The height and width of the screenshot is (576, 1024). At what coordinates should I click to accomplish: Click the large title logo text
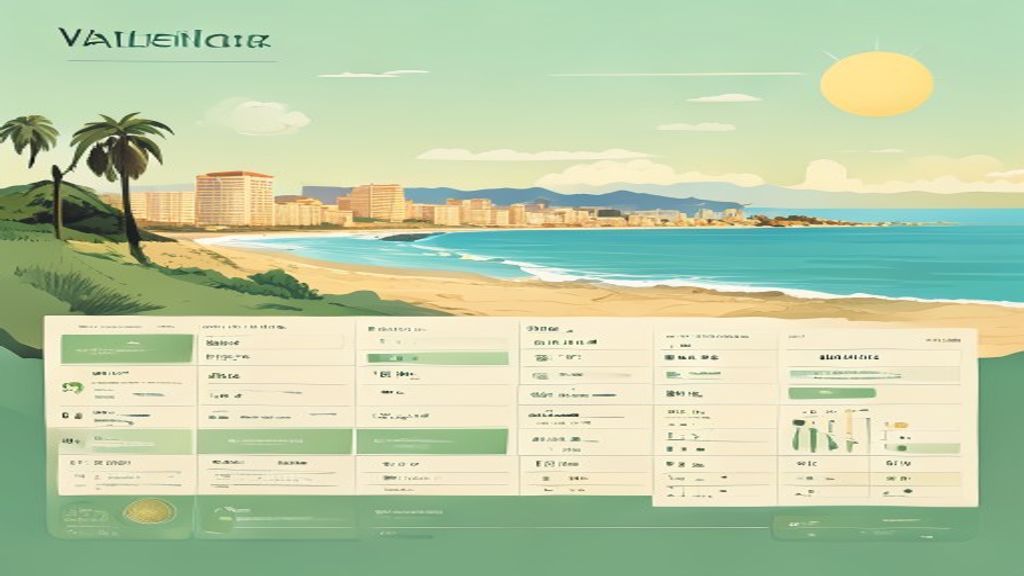click(x=164, y=39)
